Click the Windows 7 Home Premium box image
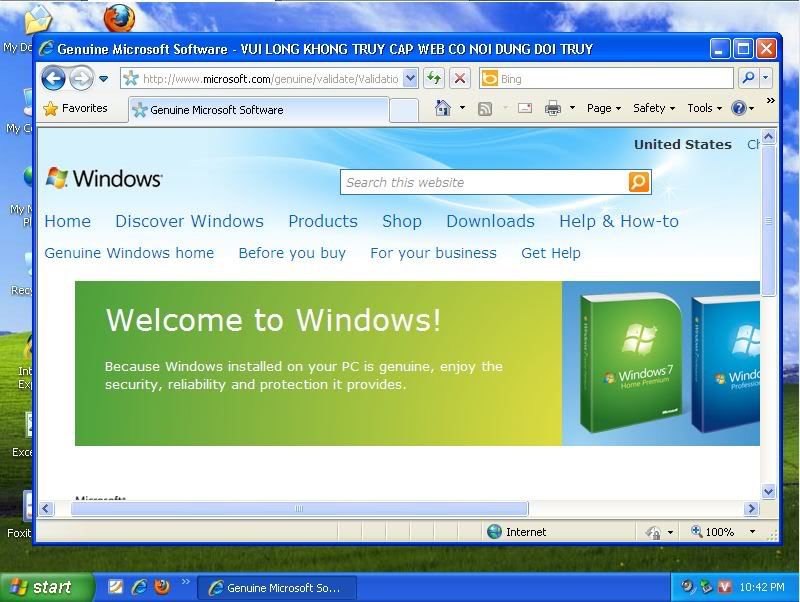Screen dimensions: 800x602 point(631,362)
